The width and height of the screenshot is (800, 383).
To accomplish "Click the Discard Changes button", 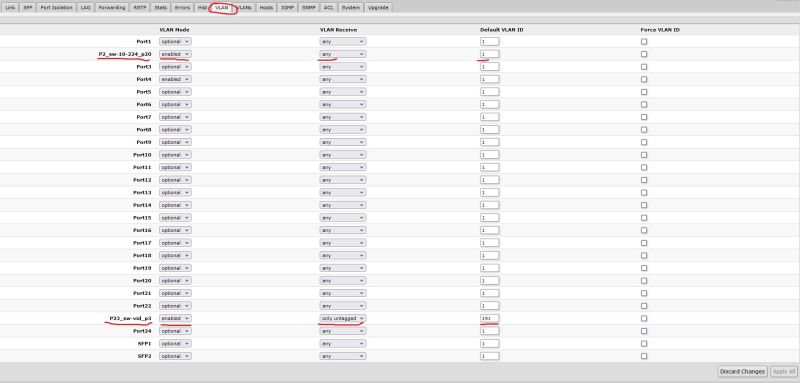I will click(x=742, y=371).
